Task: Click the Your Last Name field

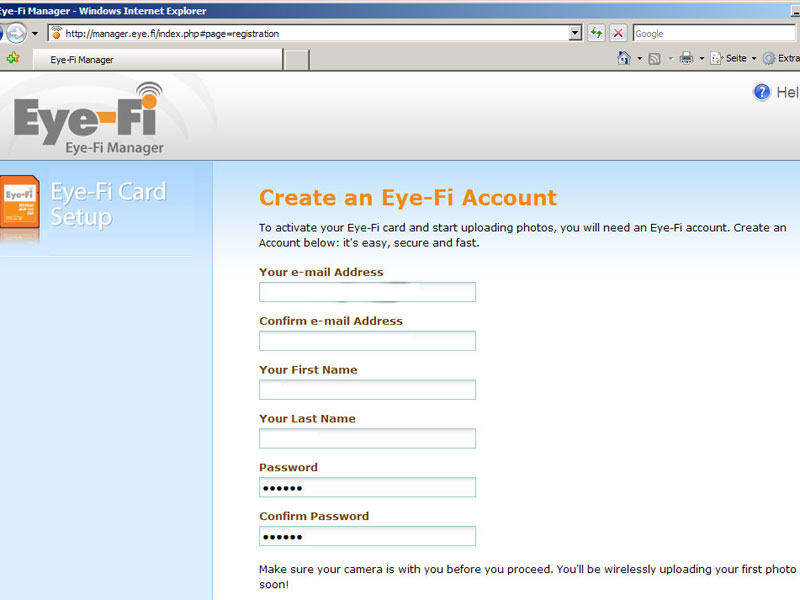Action: pos(367,438)
